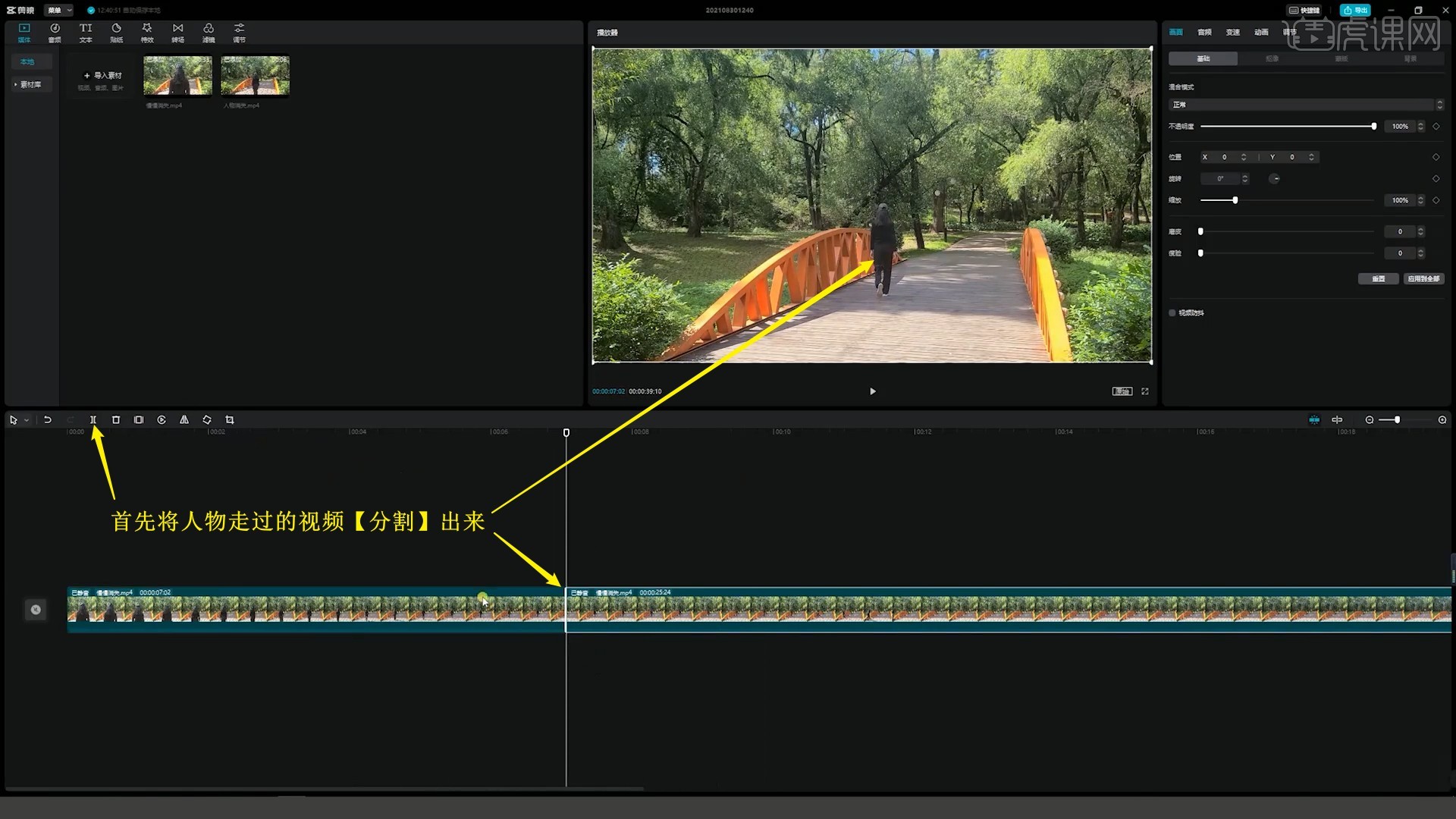This screenshot has width=1456, height=819.
Task: Zoom out the timeline with minus icon
Action: [1370, 420]
